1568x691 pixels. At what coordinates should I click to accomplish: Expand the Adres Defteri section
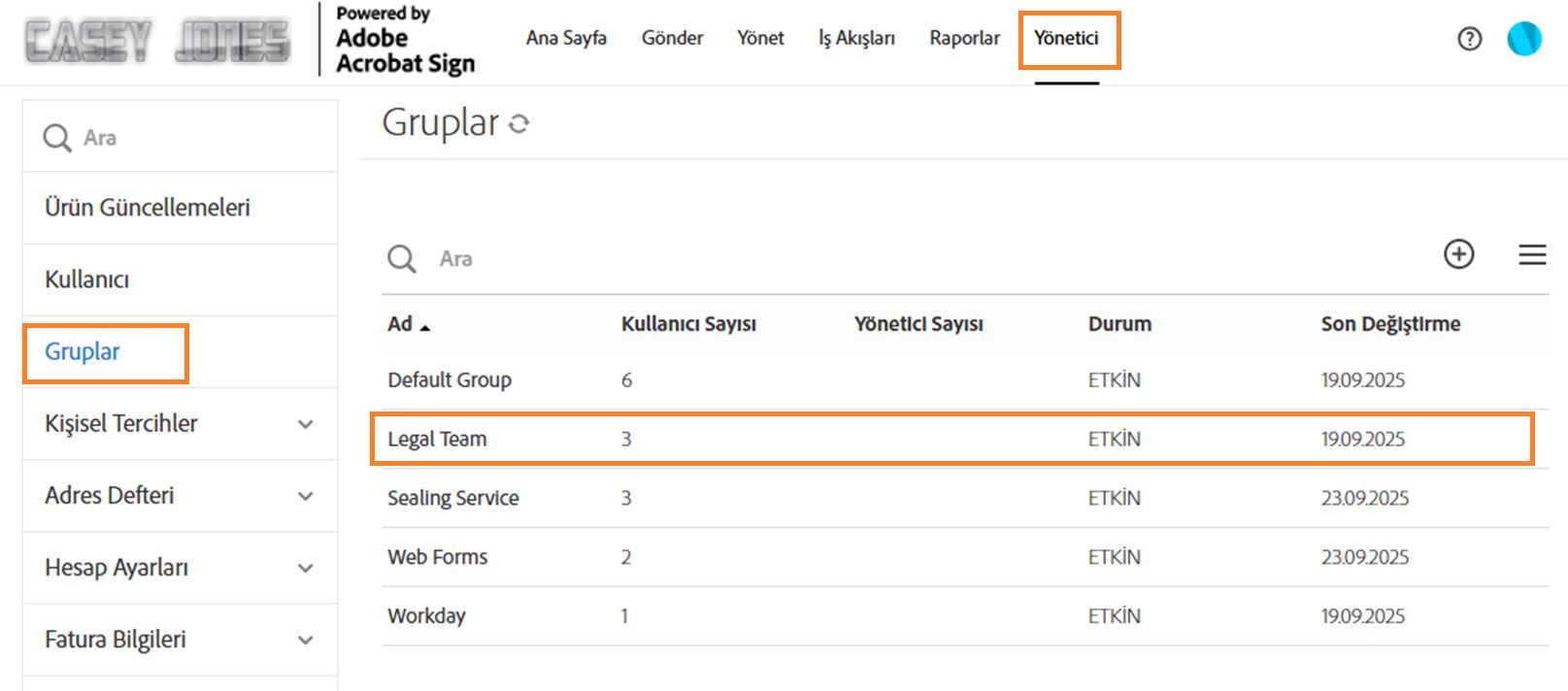tap(305, 496)
